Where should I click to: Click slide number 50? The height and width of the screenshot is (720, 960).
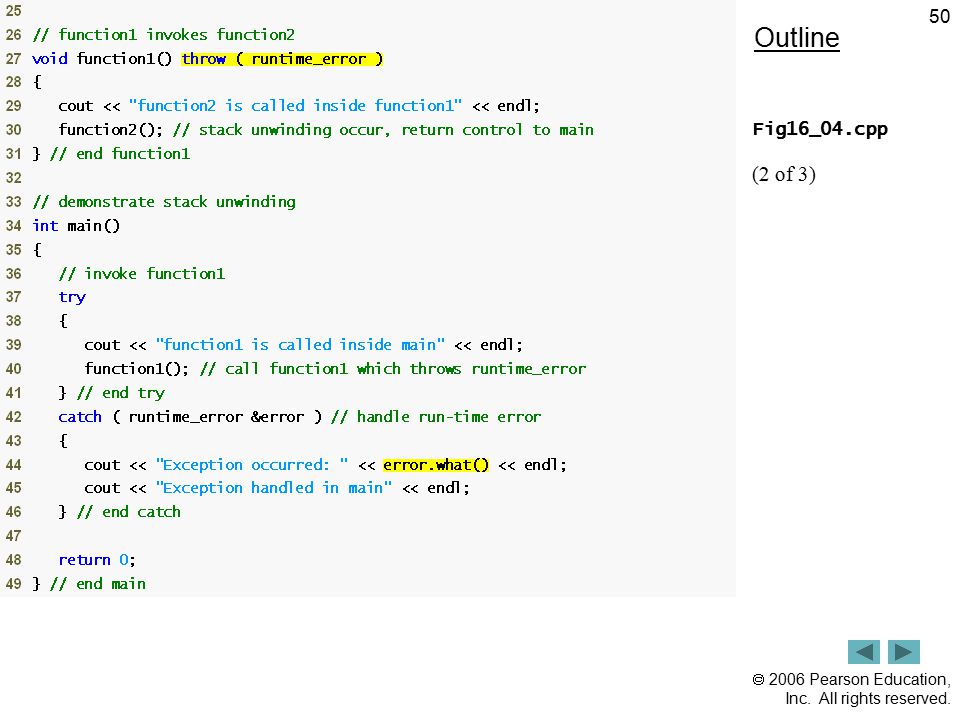click(x=939, y=16)
